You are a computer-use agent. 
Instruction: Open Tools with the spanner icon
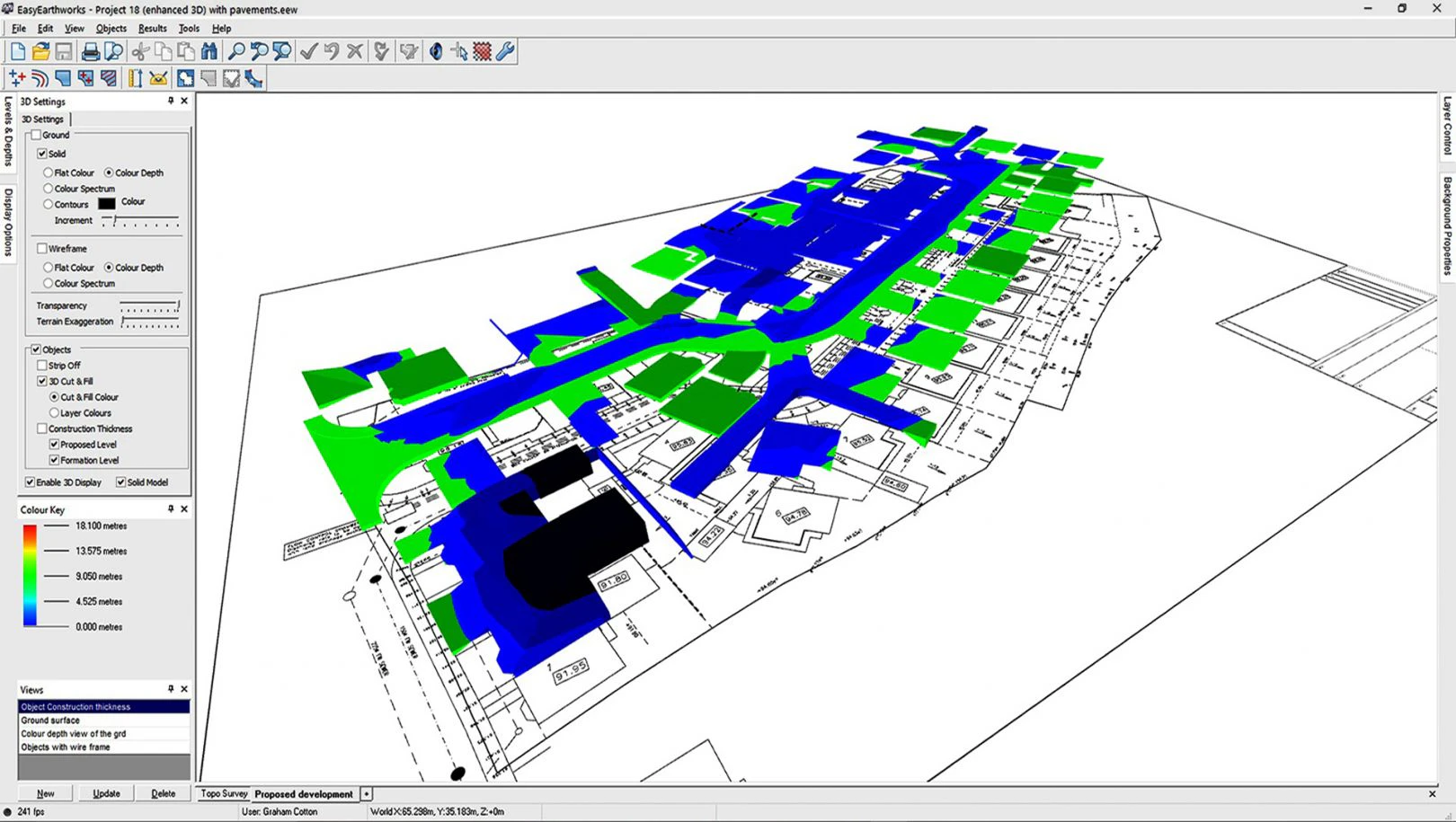503,51
